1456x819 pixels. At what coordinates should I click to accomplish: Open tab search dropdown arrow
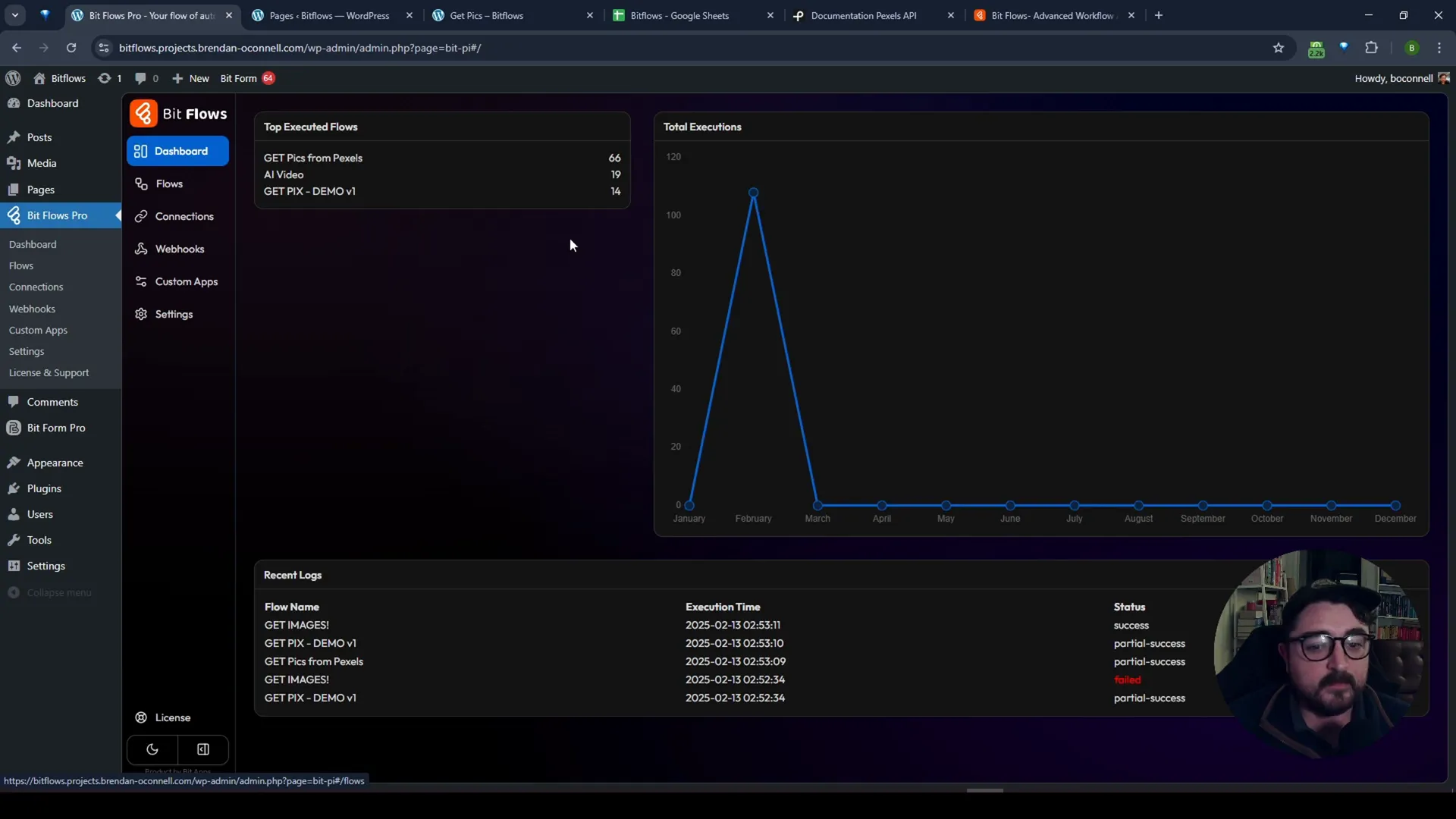click(x=15, y=15)
